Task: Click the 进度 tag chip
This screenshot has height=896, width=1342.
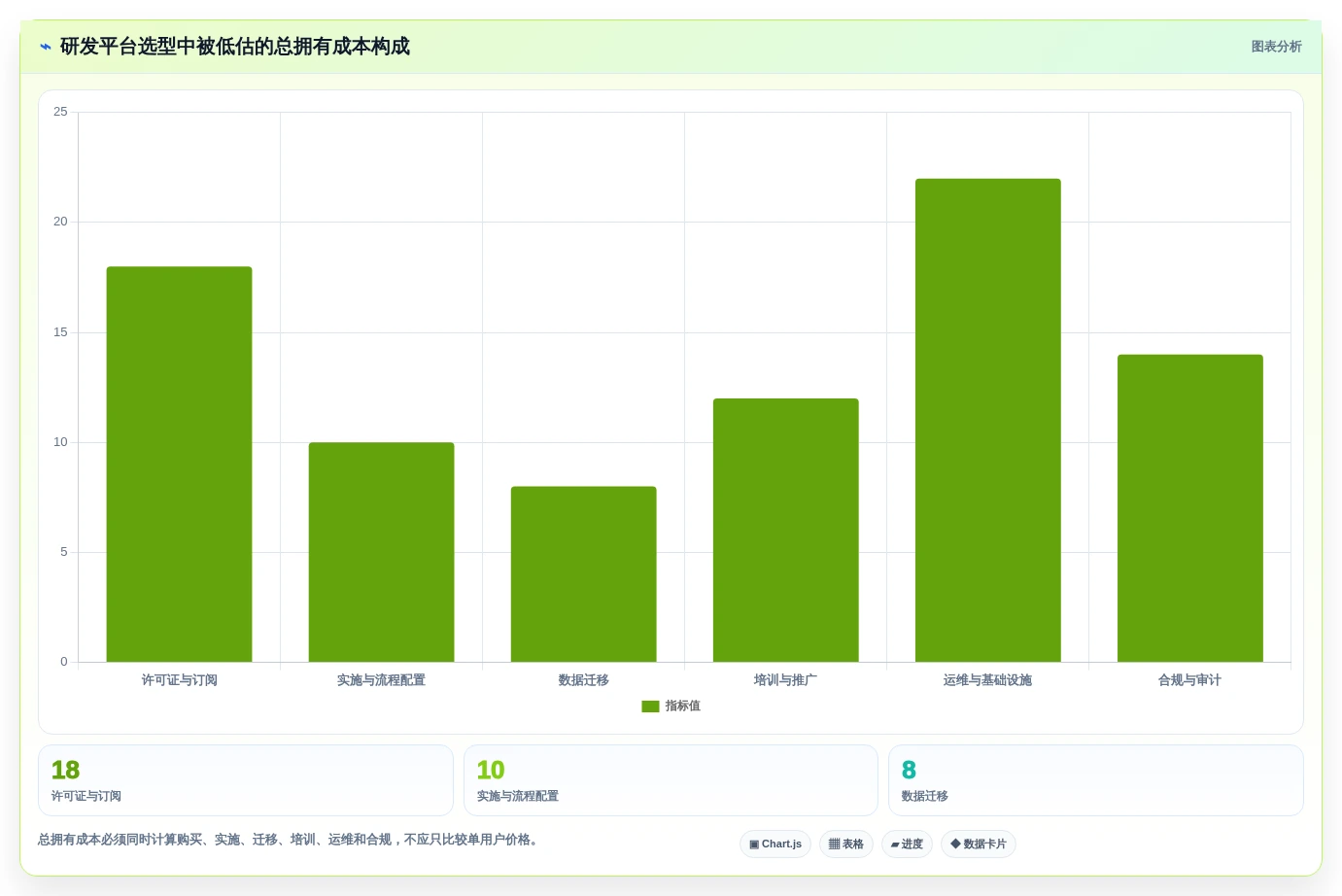Action: point(907,844)
